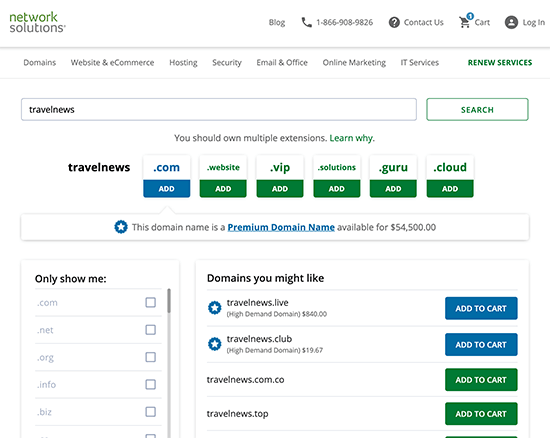Screen dimensions: 550x438
Task: Add travelnews.live to cart
Action: [x=481, y=308]
